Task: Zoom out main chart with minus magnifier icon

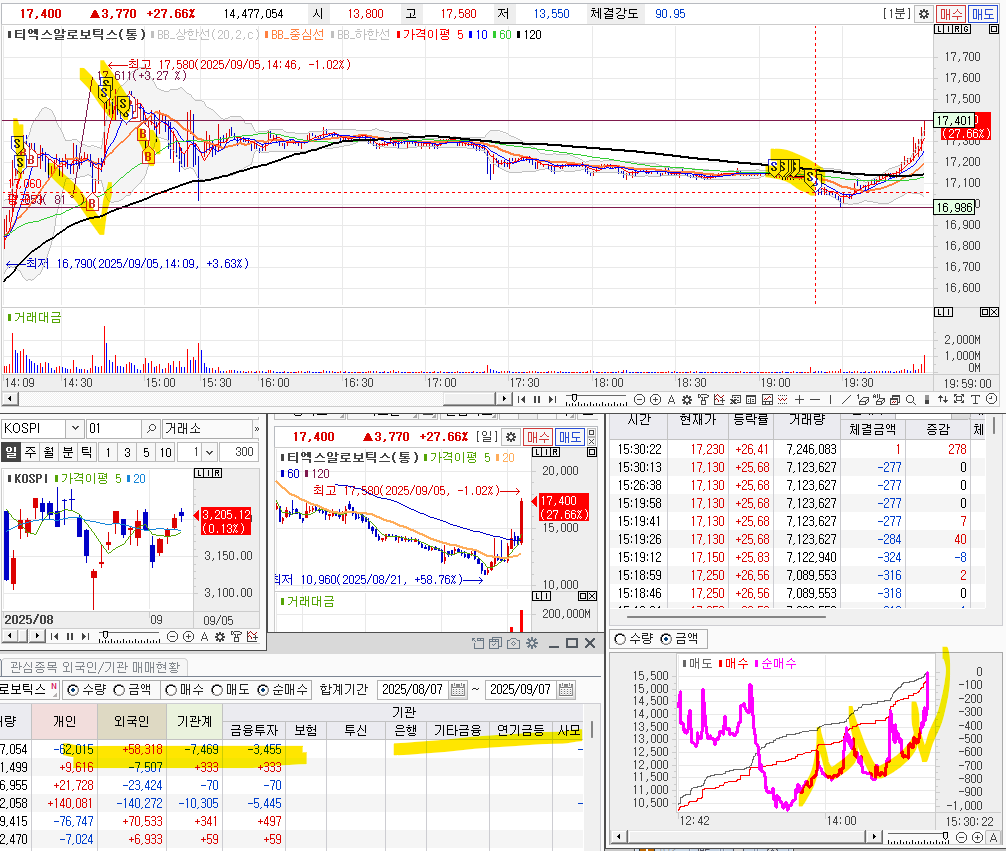Action: (640, 399)
